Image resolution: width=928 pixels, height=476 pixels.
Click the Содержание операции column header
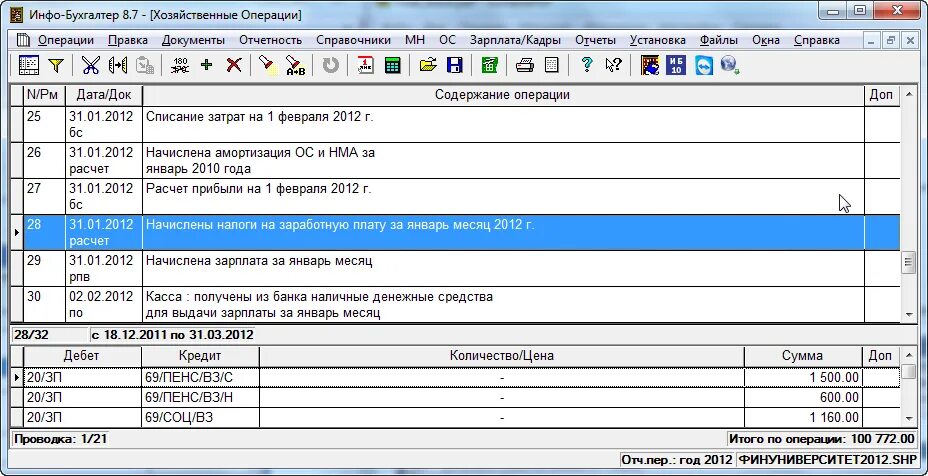tap(503, 95)
